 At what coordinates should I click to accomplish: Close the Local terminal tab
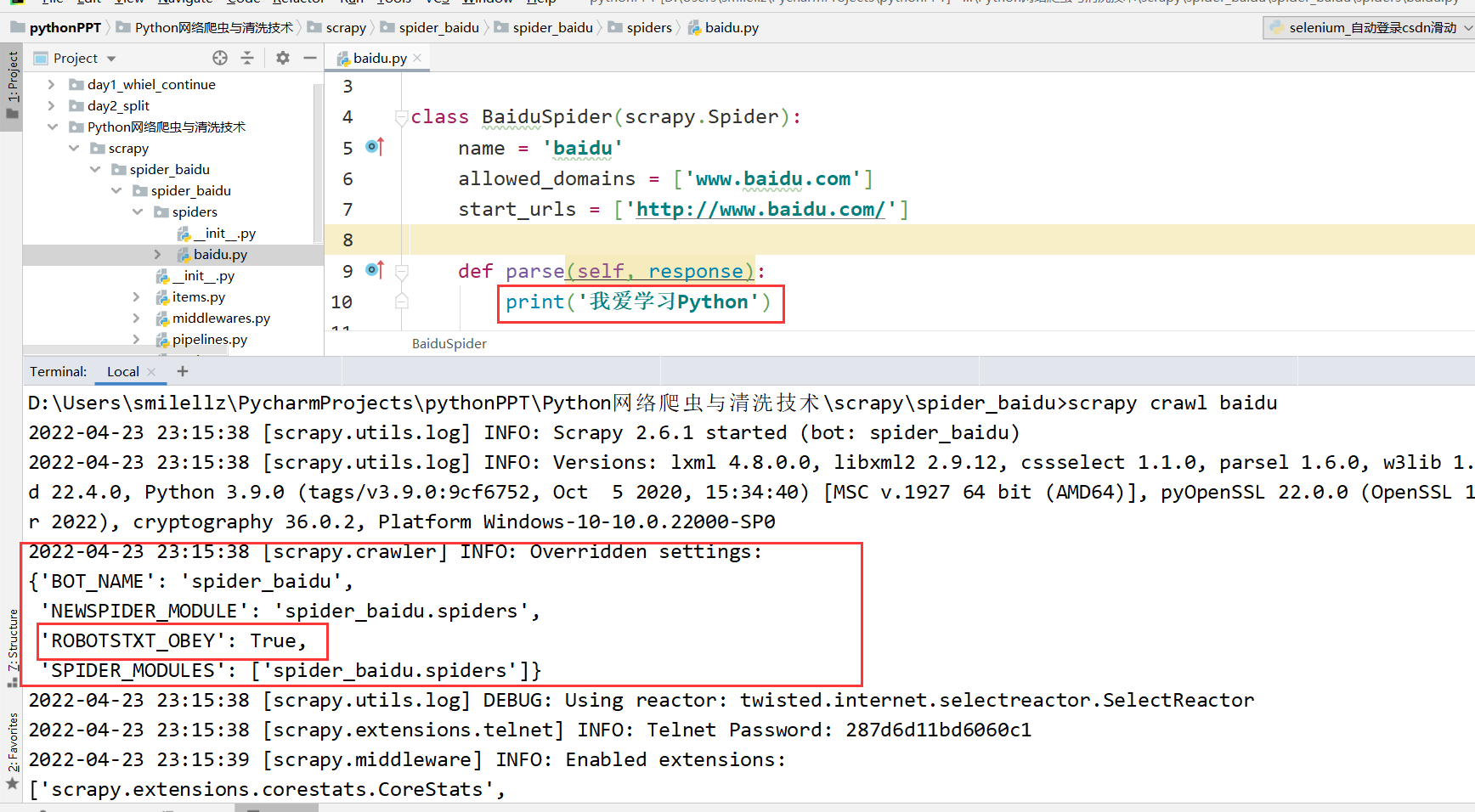151,372
